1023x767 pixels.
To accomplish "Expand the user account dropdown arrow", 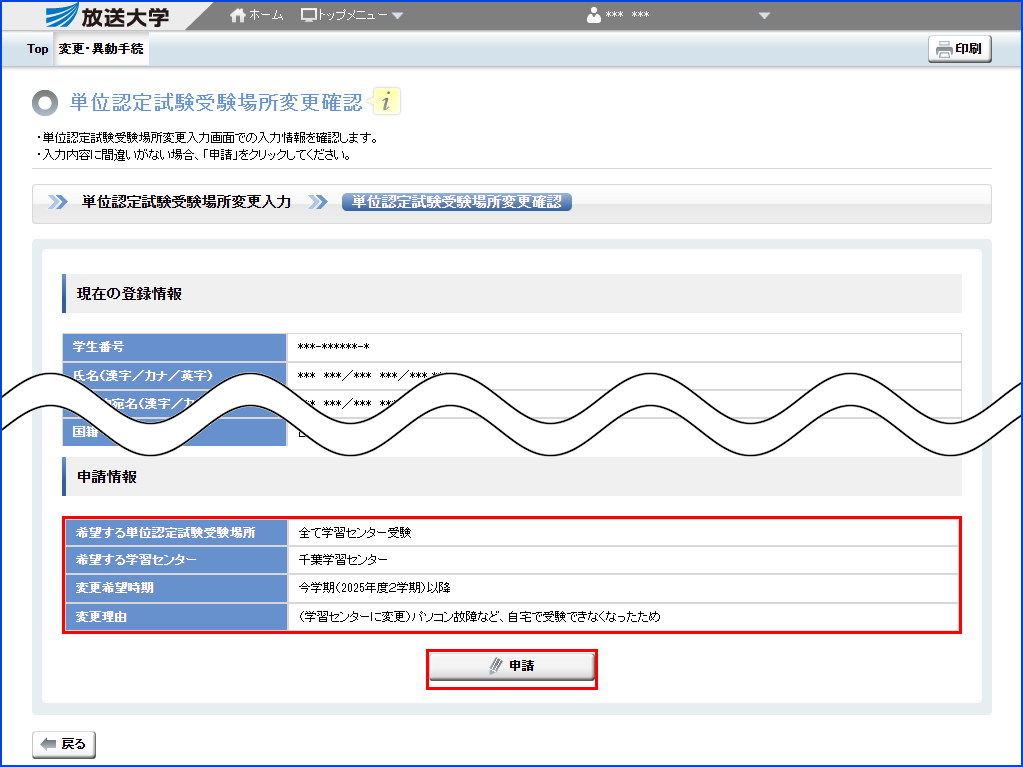I will click(764, 15).
